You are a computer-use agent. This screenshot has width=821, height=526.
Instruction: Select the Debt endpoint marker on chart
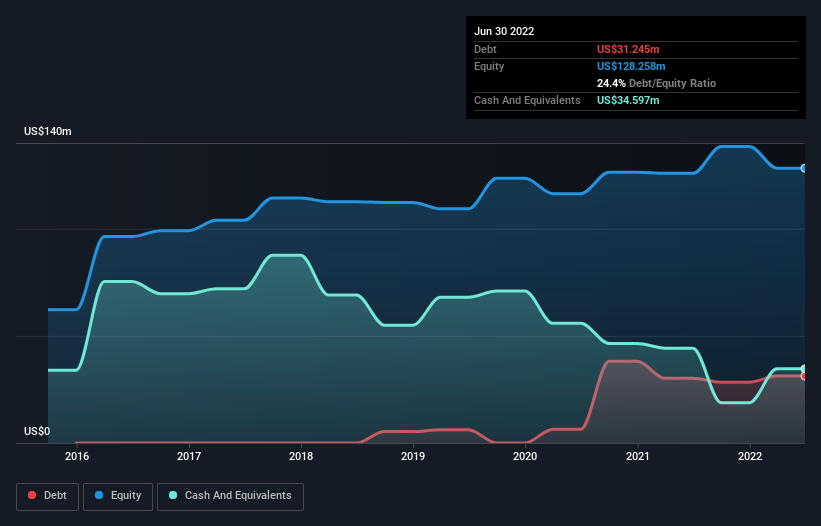click(804, 376)
